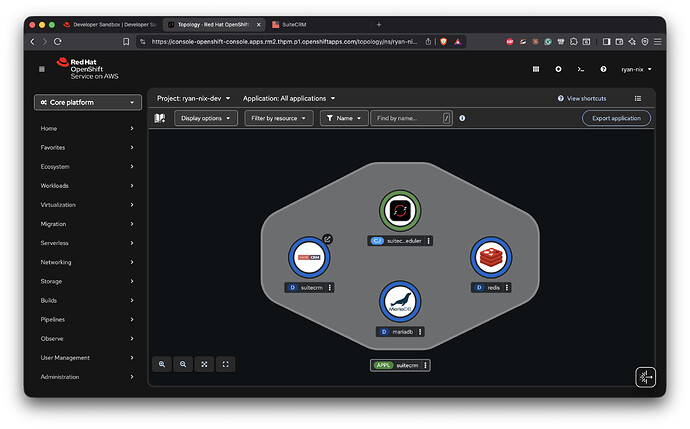
Task: Open kebab menu for suitecrm deployment label
Action: [330, 288]
